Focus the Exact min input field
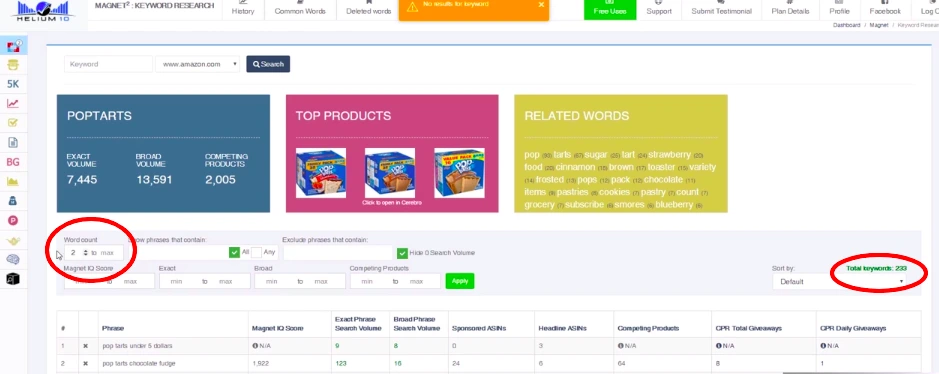Viewport: 939px width, 374px height. (x=177, y=281)
